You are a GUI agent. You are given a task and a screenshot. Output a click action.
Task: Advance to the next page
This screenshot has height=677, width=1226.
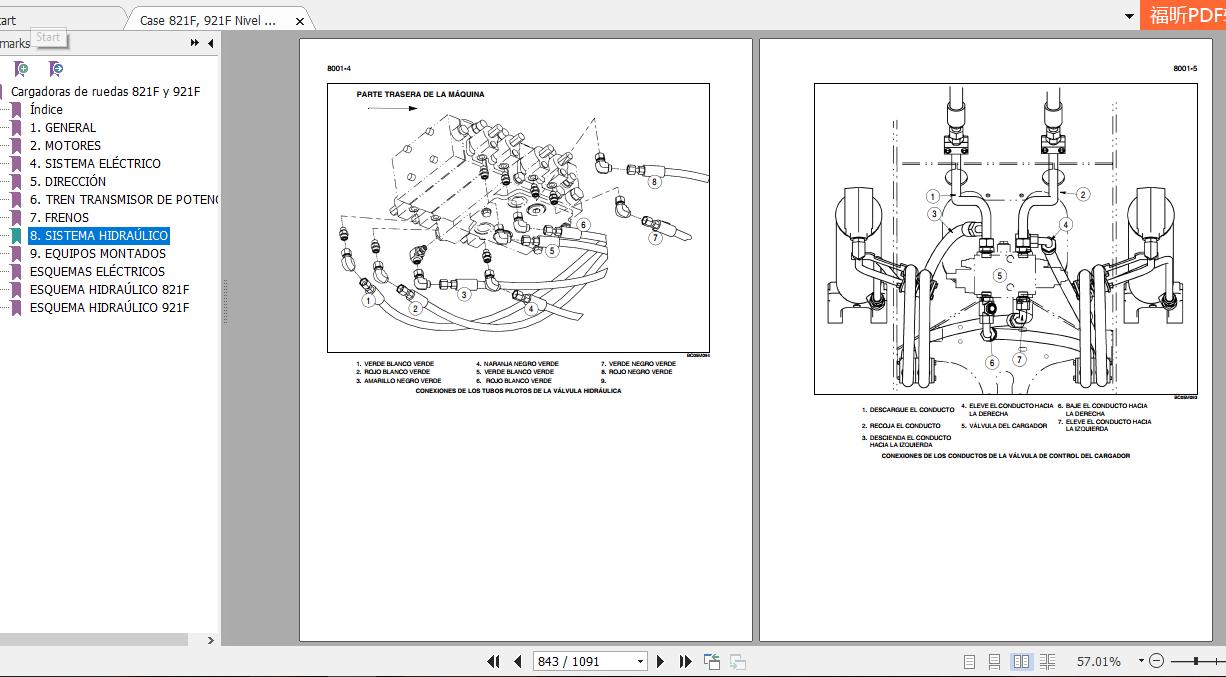660,661
